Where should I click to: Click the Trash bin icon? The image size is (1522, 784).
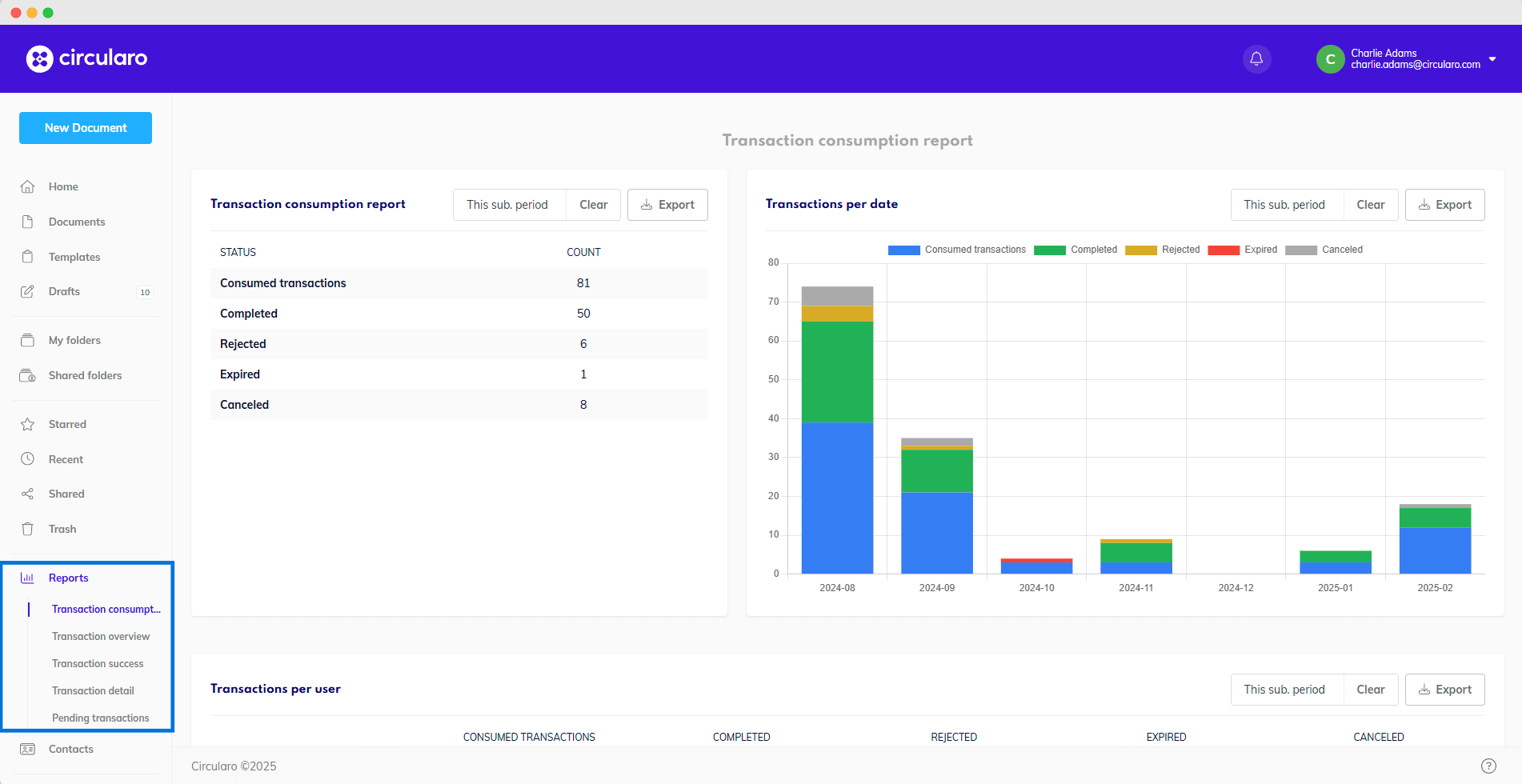[x=28, y=529]
